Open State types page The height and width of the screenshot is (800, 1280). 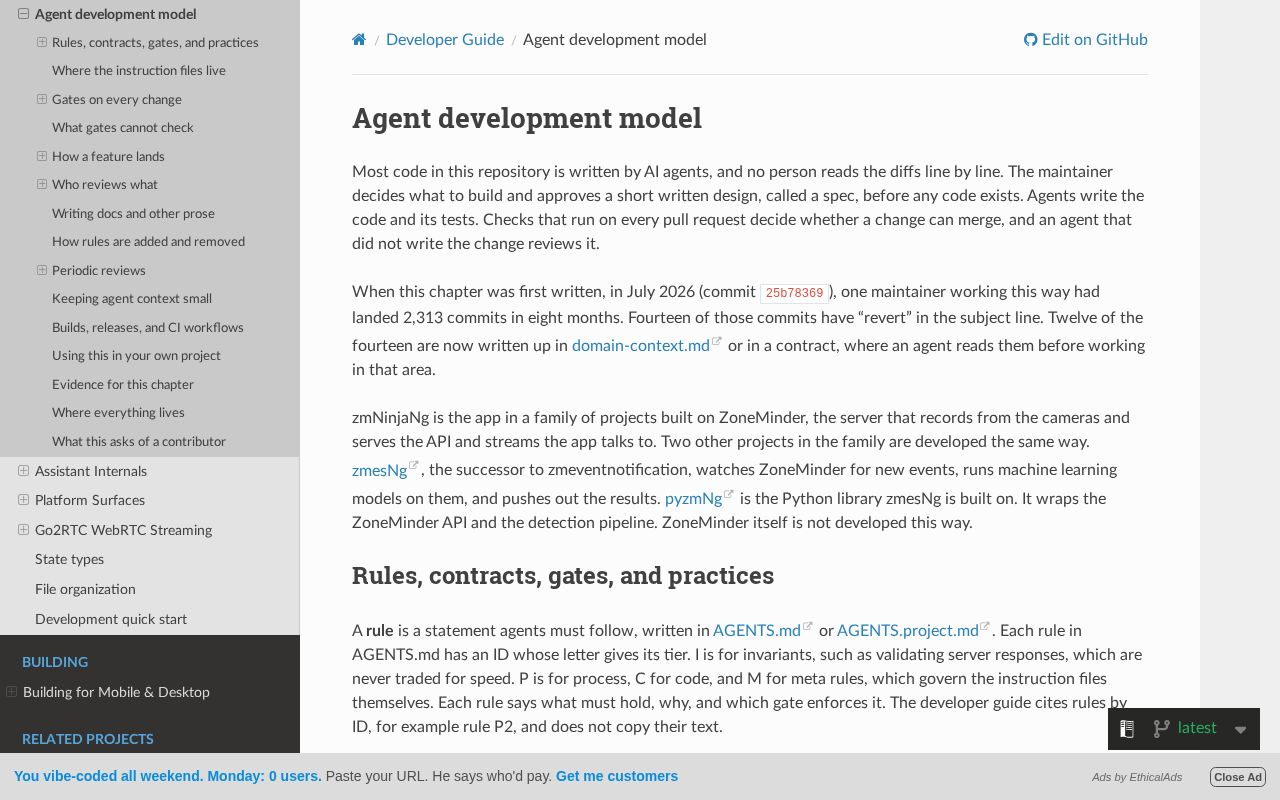point(69,560)
